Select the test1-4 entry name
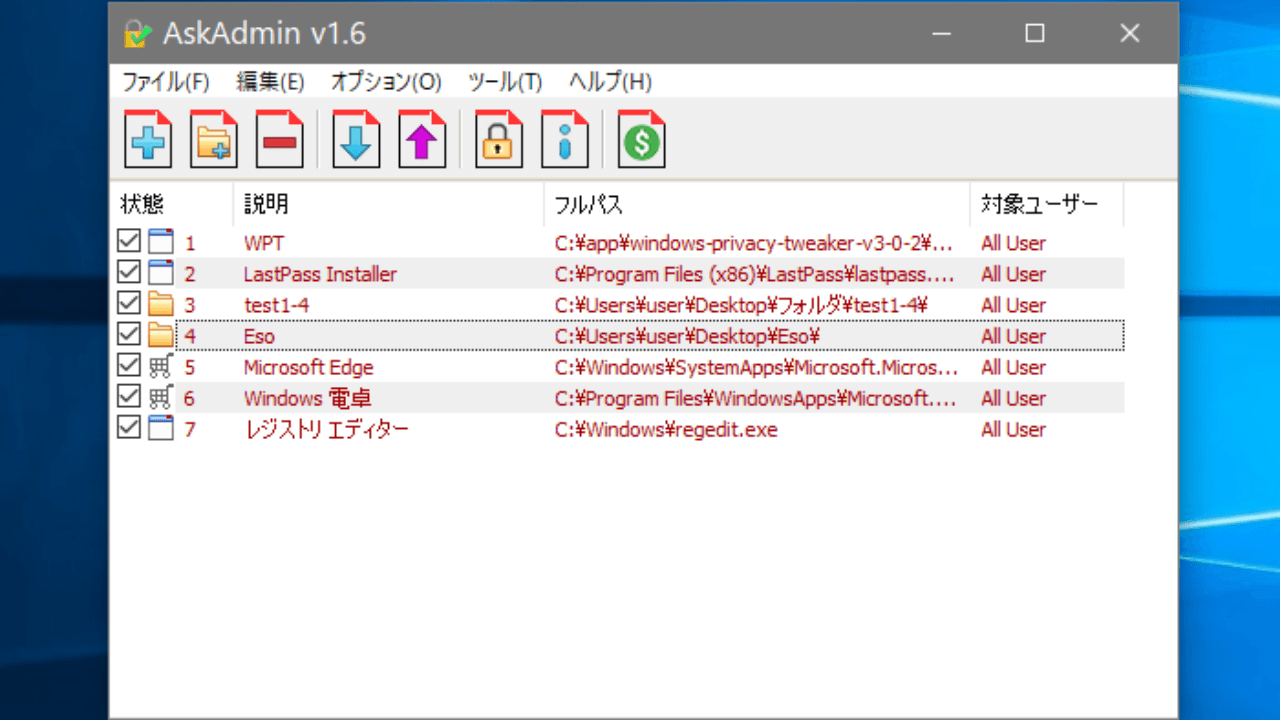The width and height of the screenshot is (1280, 720). point(276,305)
